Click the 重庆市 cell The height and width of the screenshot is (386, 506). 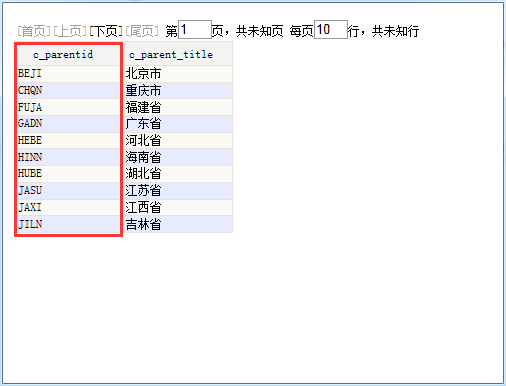click(x=178, y=91)
